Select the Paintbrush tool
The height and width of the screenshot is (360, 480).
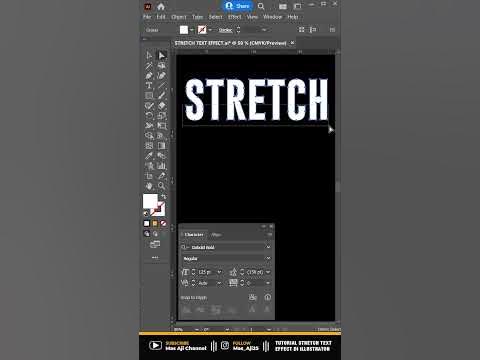(162, 96)
